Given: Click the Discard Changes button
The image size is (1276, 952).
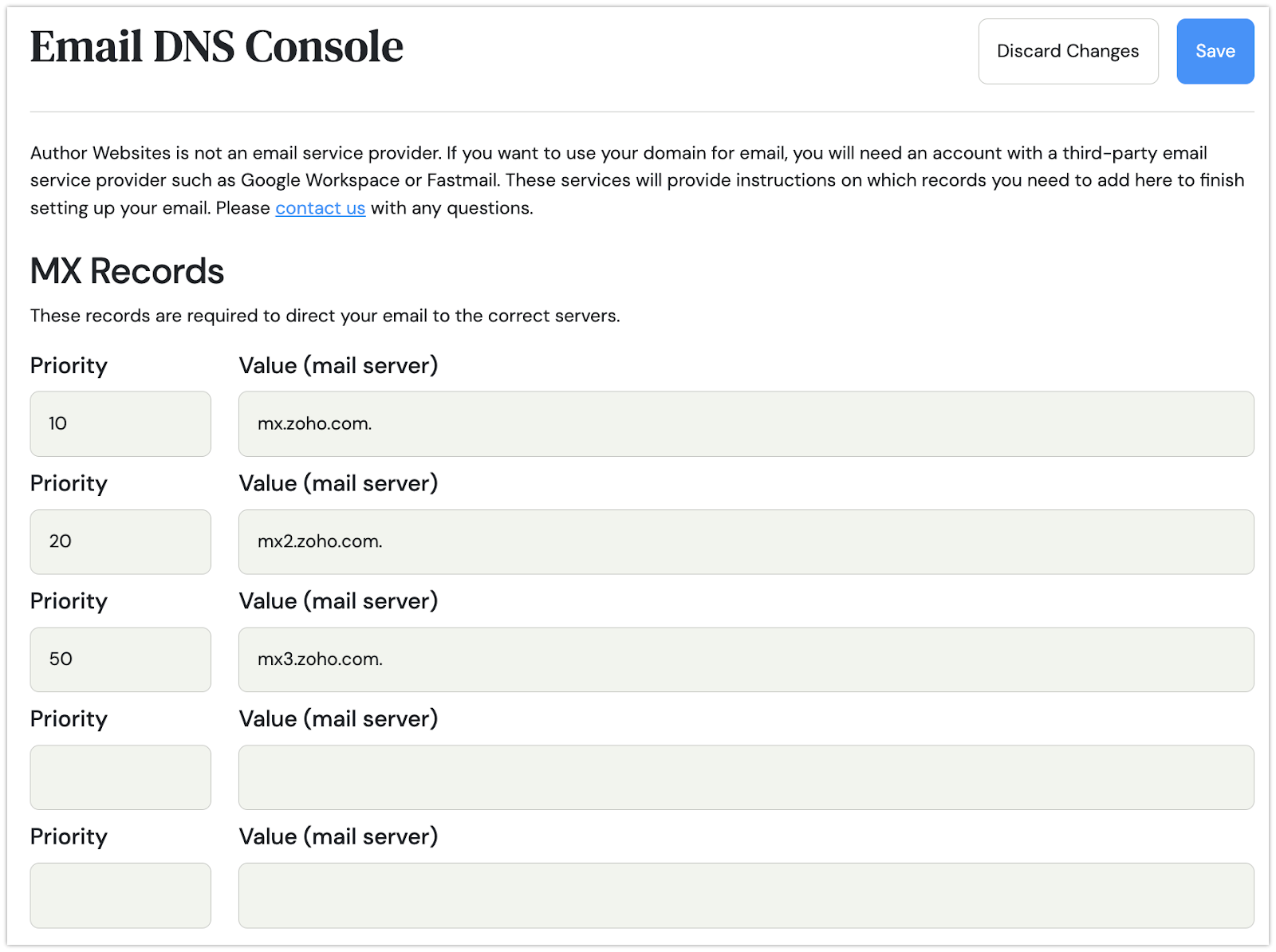Looking at the screenshot, I should (1068, 51).
